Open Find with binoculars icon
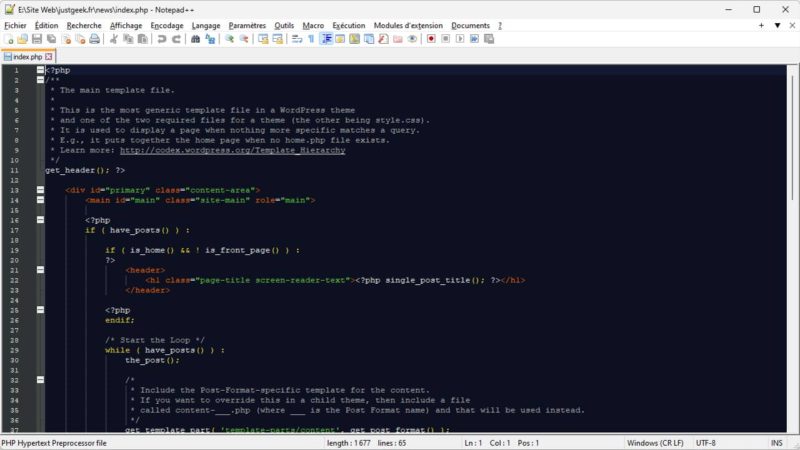The image size is (800, 450). (x=195, y=39)
